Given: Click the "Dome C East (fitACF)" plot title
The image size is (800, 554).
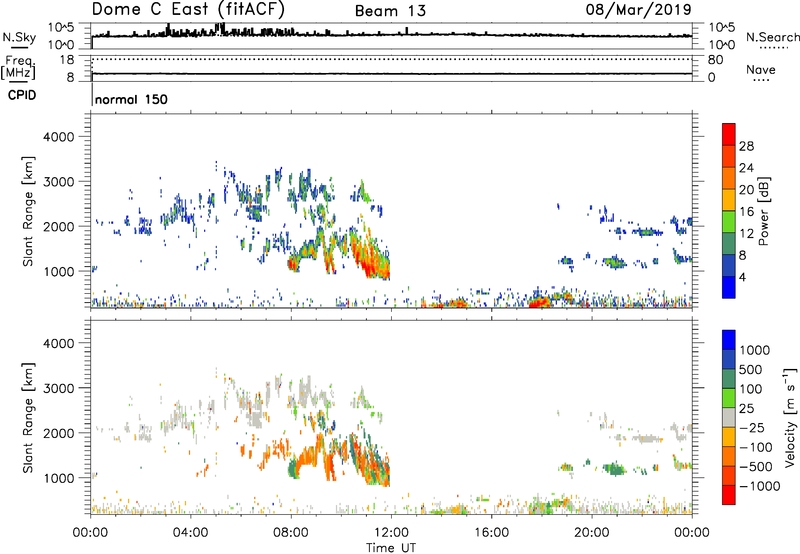Looking at the screenshot, I should coord(188,9).
